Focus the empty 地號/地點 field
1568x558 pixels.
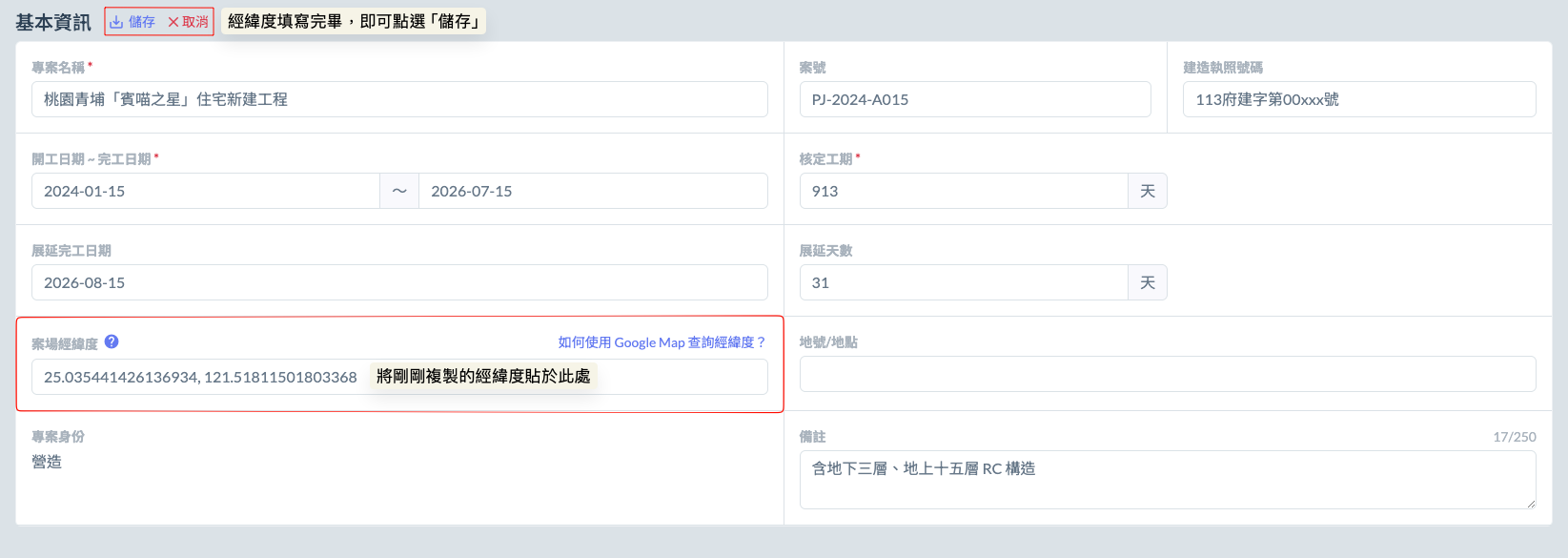pyautogui.click(x=1167, y=374)
